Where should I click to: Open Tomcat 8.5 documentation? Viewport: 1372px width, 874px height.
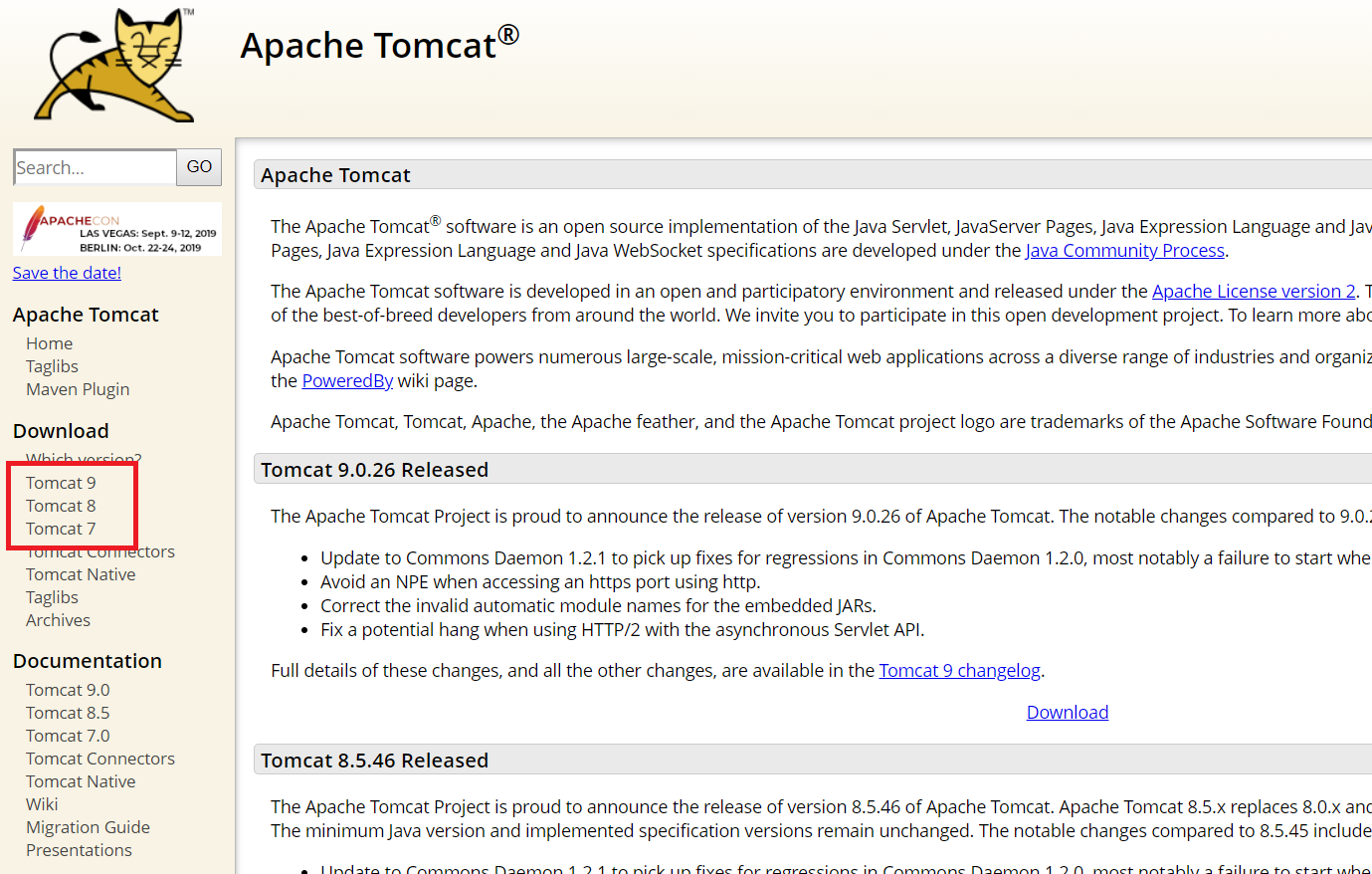tap(68, 713)
